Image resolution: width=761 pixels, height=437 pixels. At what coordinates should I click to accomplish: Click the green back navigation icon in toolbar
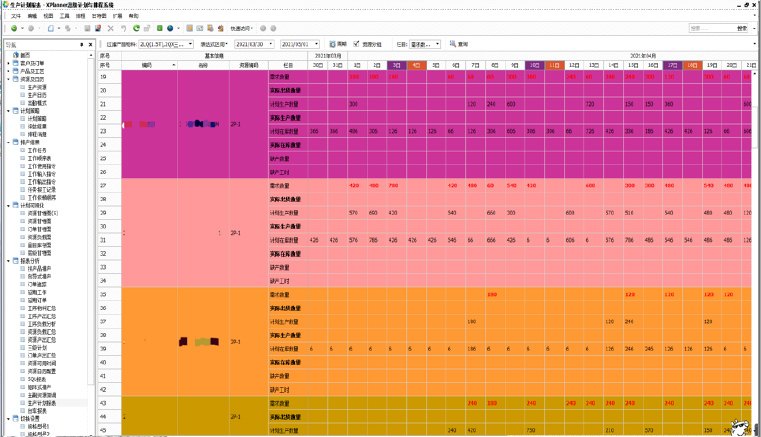[14, 29]
